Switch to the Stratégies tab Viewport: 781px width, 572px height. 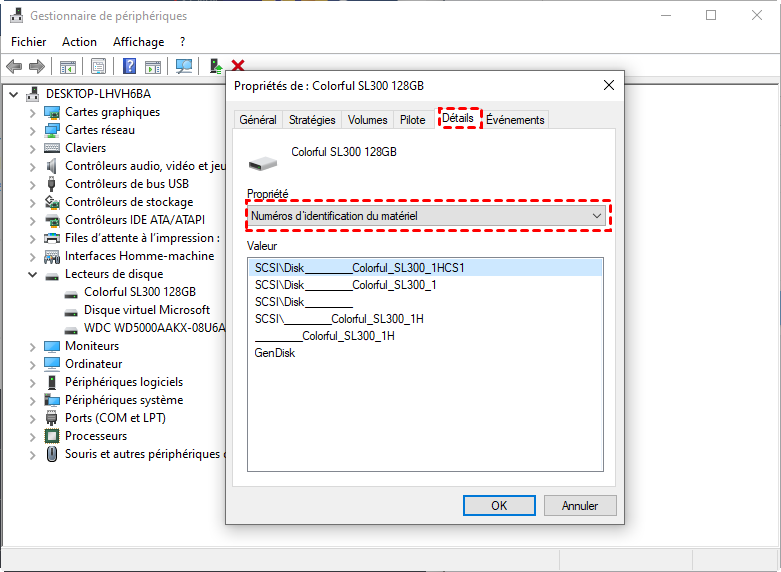point(312,120)
